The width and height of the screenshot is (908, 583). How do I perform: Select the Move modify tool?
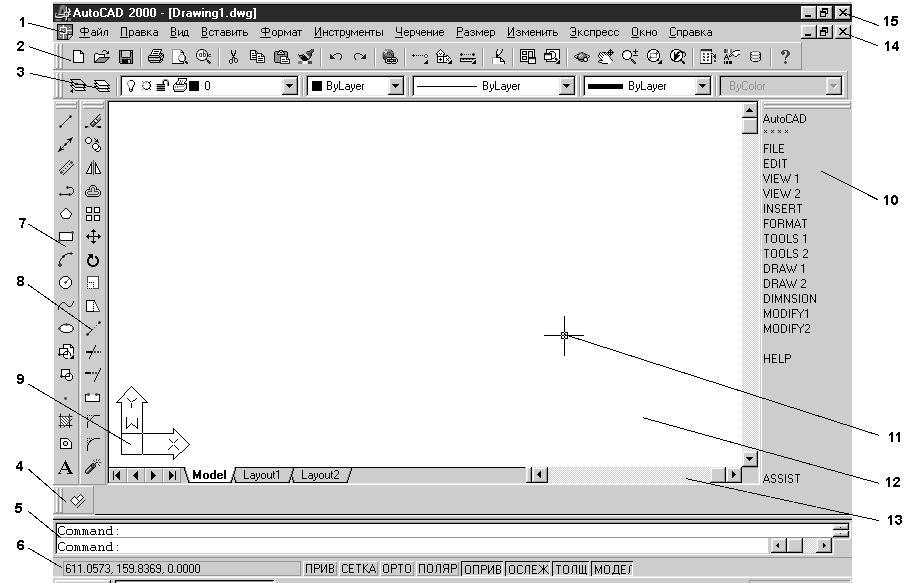tap(93, 237)
